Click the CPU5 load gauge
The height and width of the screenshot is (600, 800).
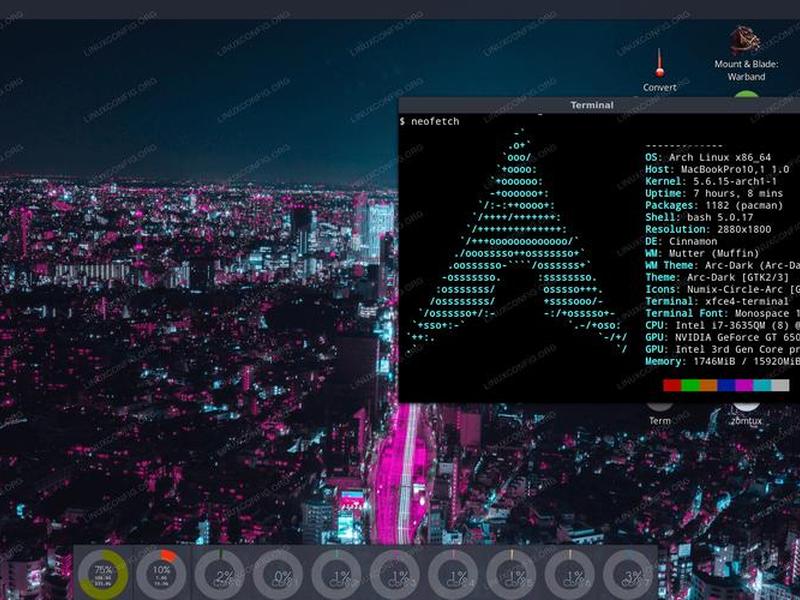pos(511,574)
